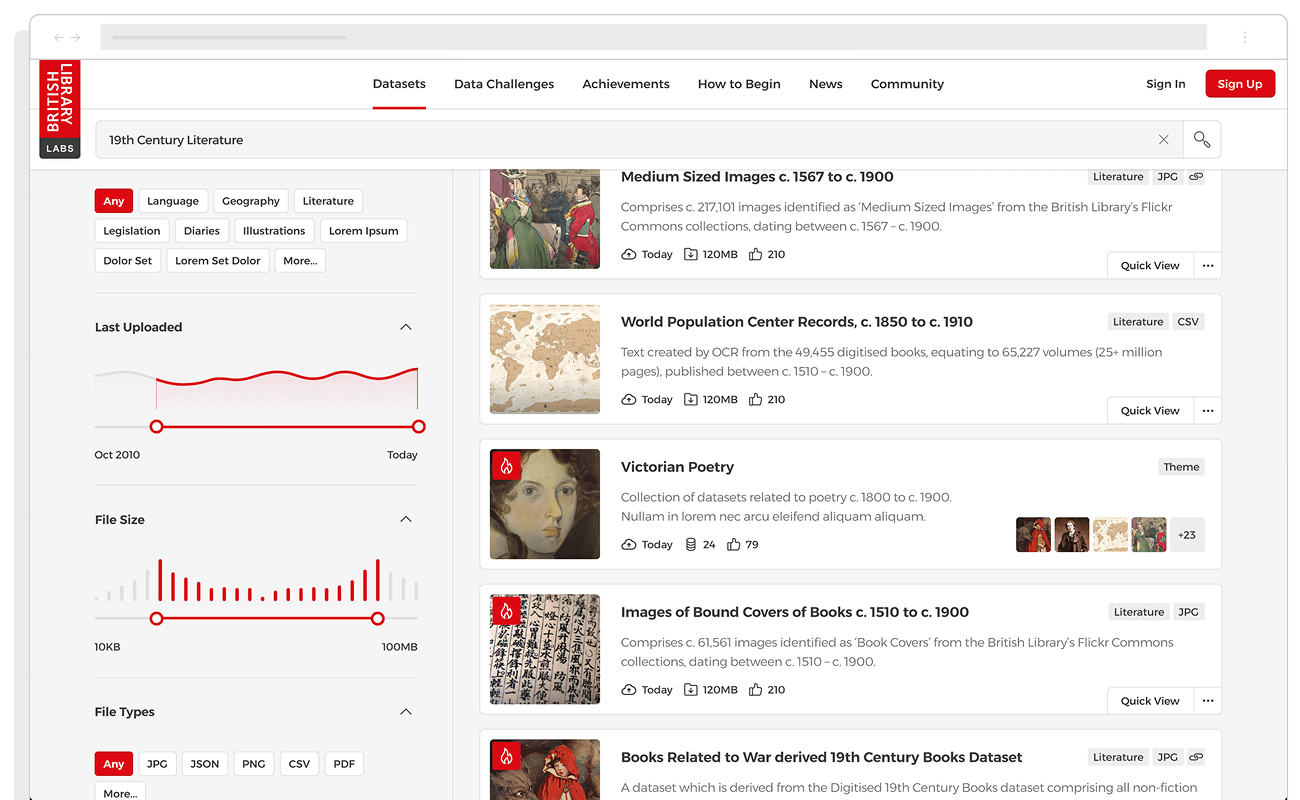The image size is (1300, 800).
Task: Click the like icon on Victorian Poetry
Action: tap(734, 545)
